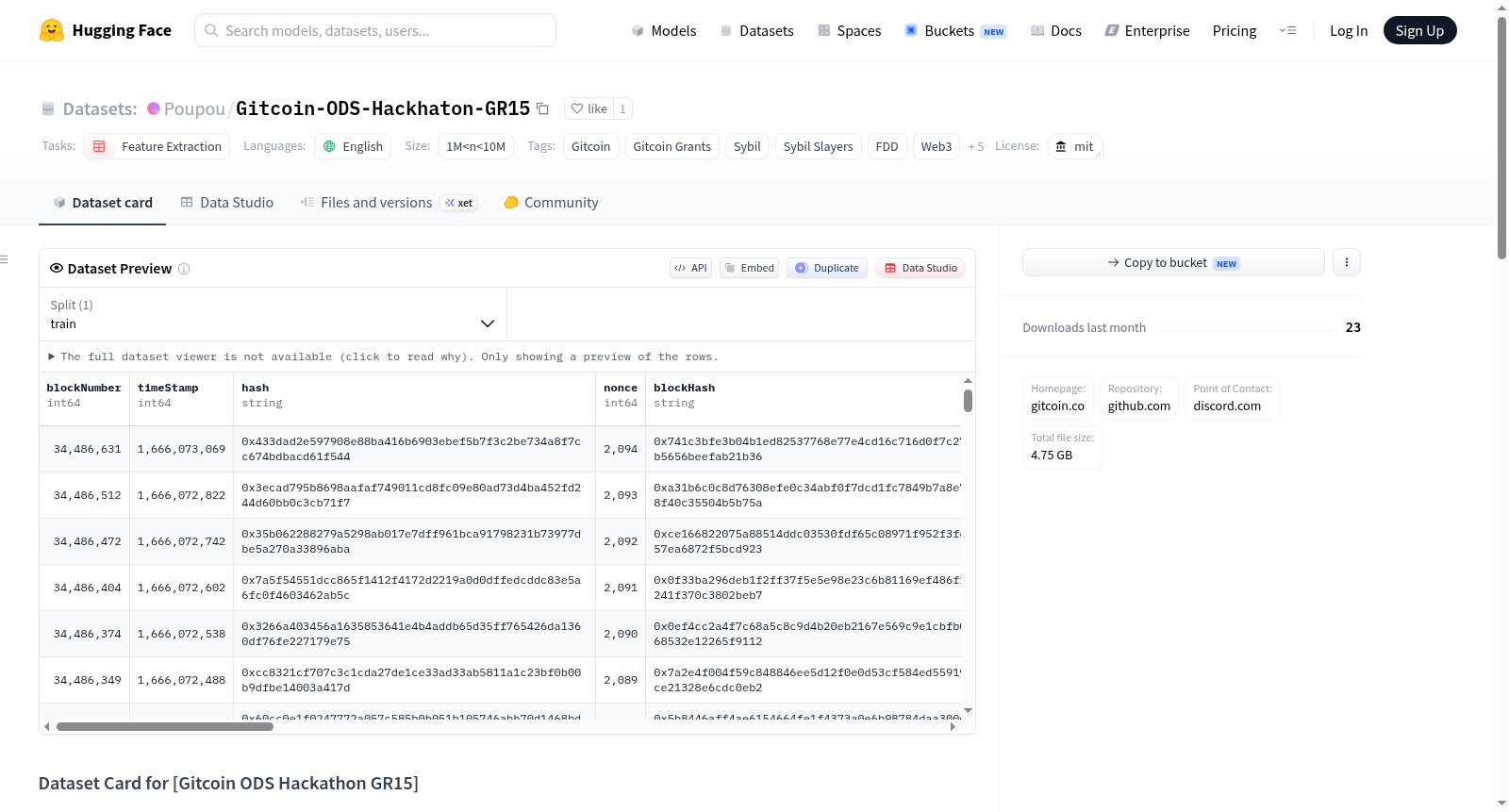Click the API button

[690, 268]
